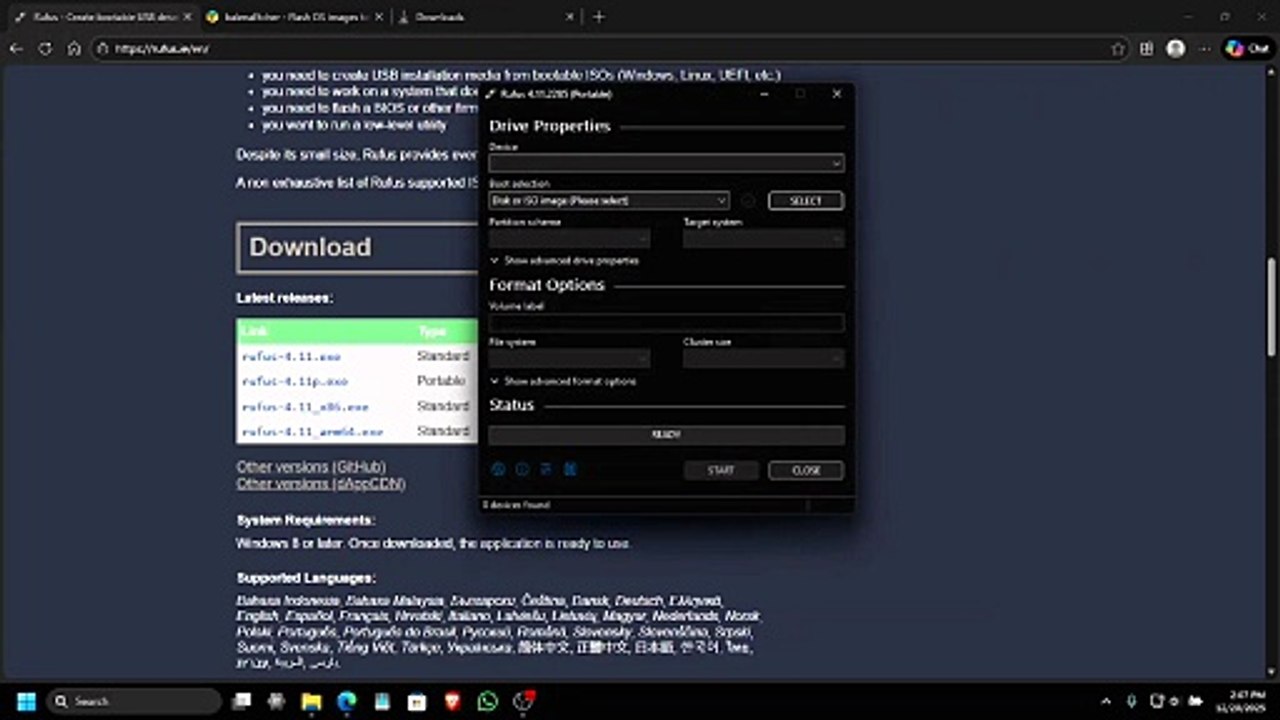Image resolution: width=1280 pixels, height=720 pixels.
Task: Expand Show advanced format options
Action: pyautogui.click(x=563, y=381)
